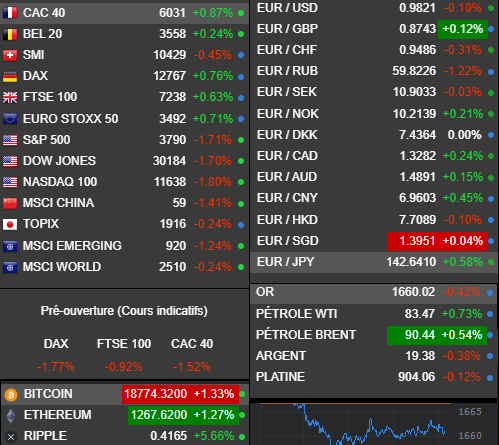Click the green status dot on CAC 40 row
The height and width of the screenshot is (445, 499).
point(241,13)
